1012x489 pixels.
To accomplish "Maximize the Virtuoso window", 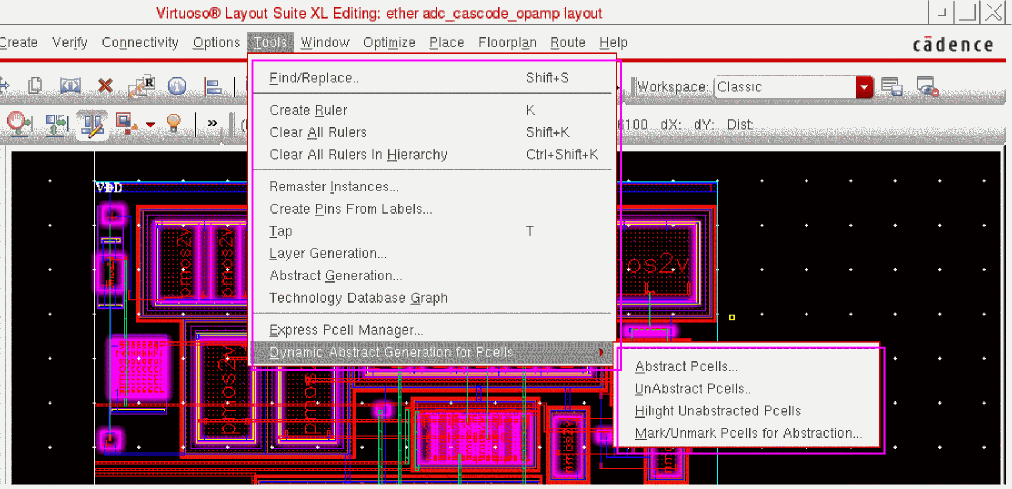I will (x=966, y=12).
